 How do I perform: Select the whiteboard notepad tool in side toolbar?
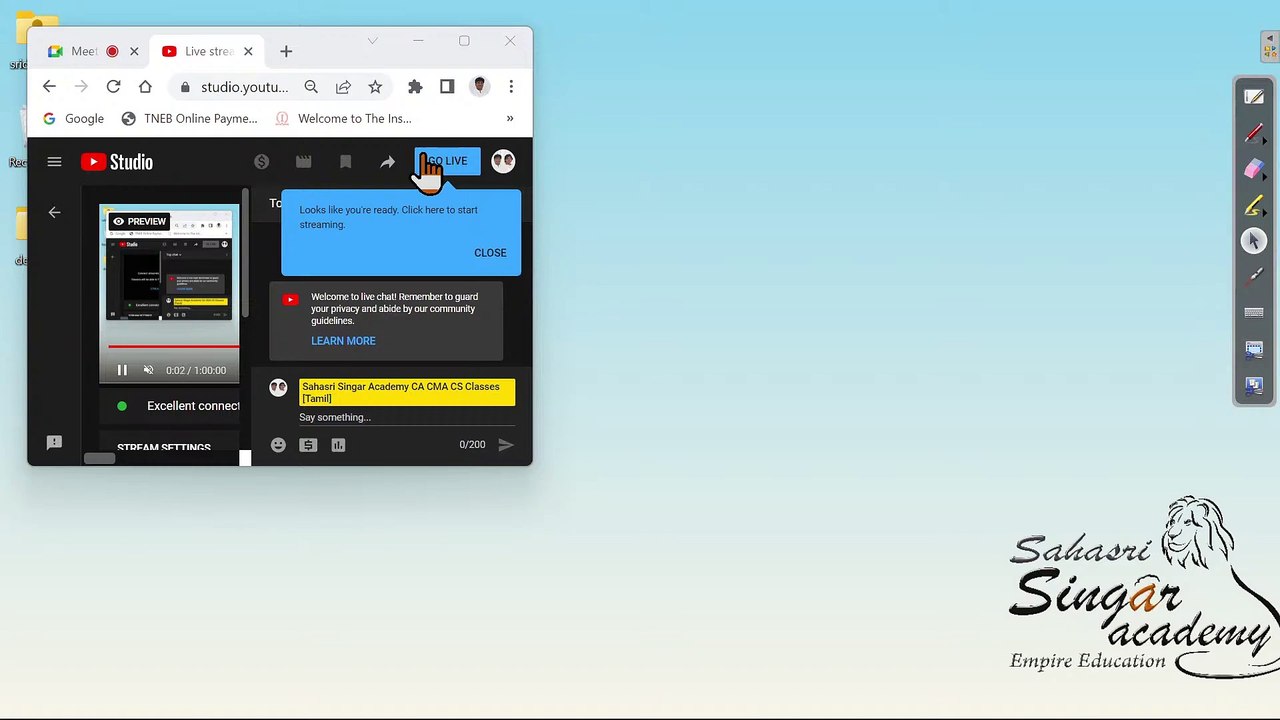1254,97
